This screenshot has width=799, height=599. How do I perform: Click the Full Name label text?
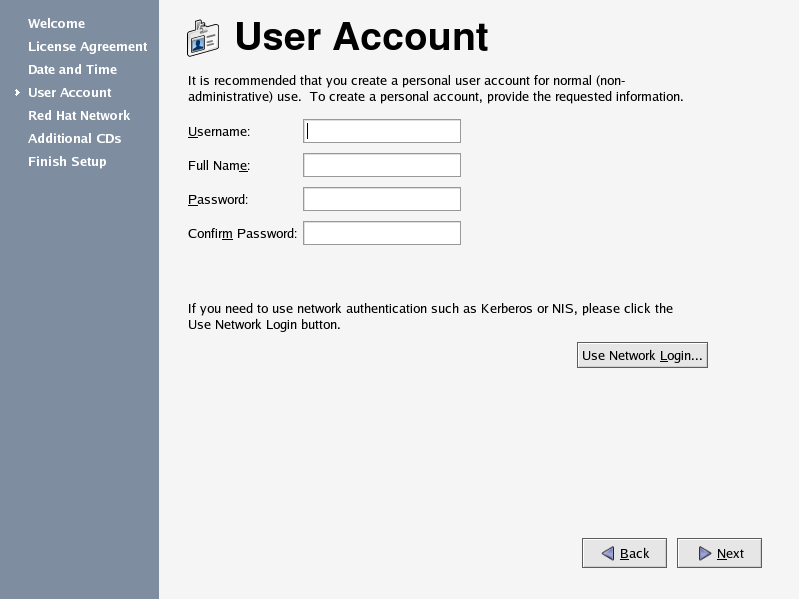(219, 166)
